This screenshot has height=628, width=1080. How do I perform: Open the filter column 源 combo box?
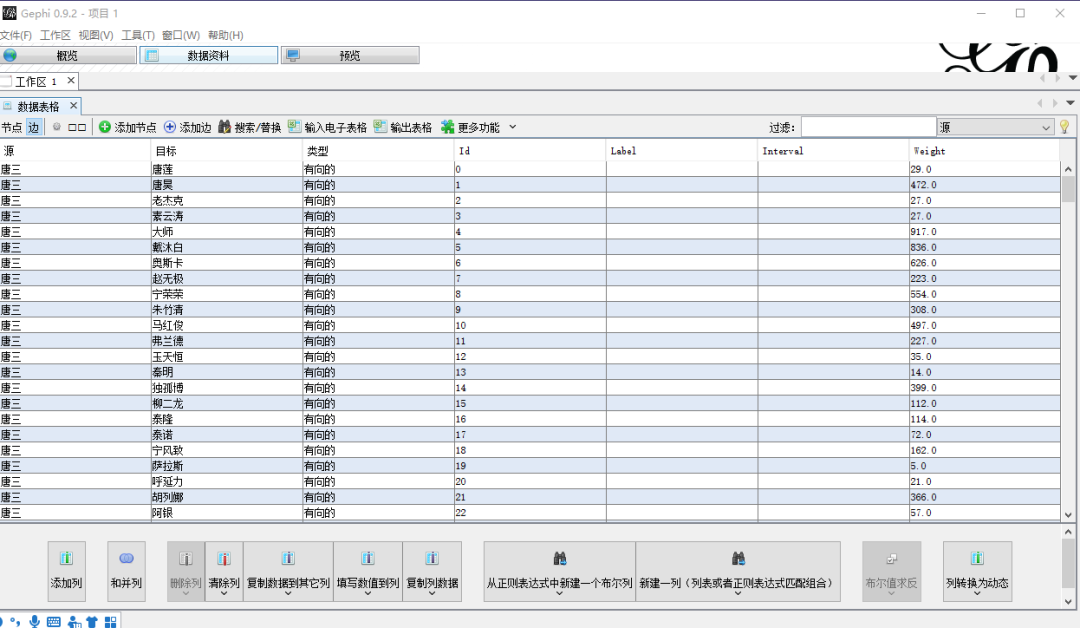(995, 127)
